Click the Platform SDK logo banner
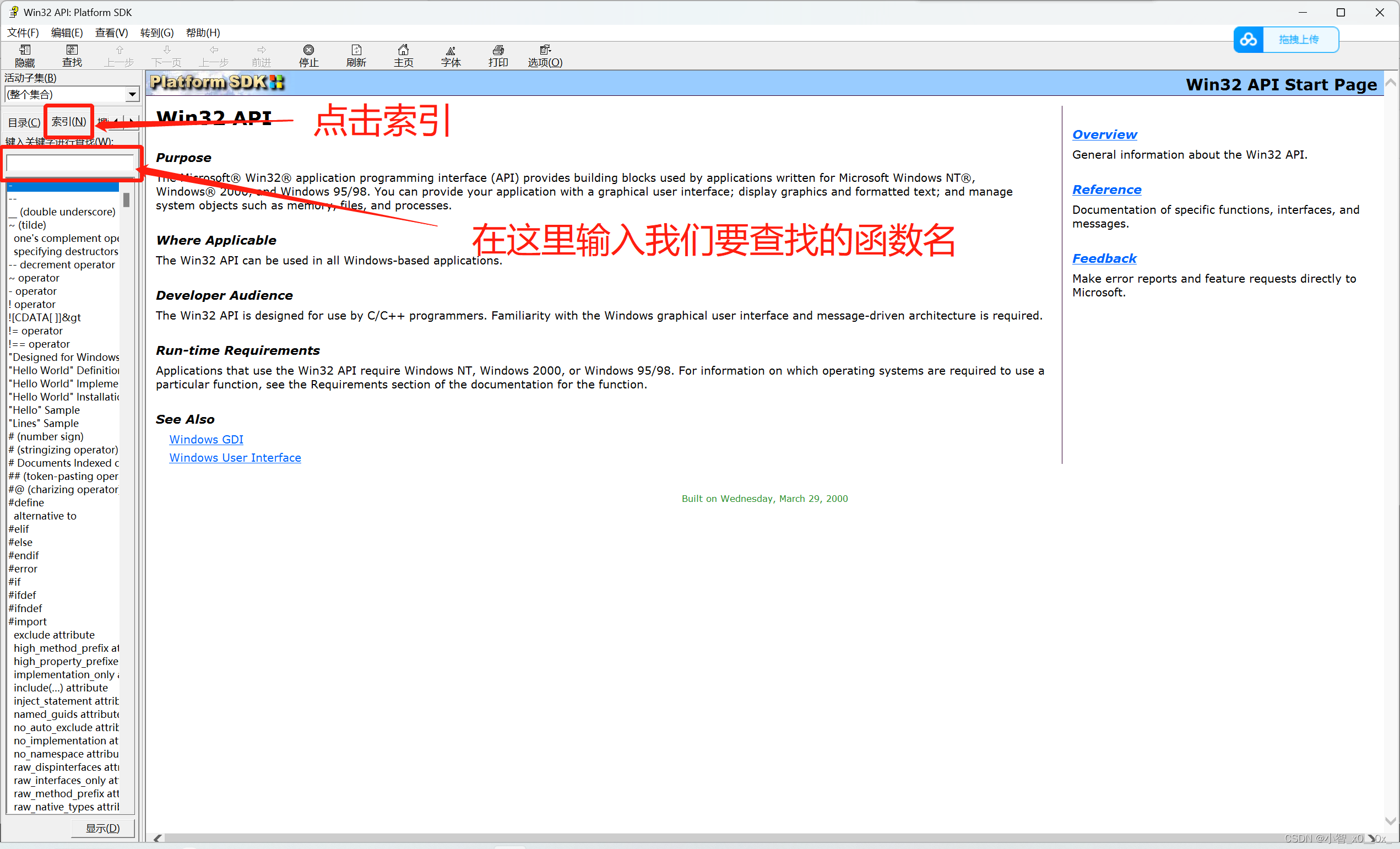 pos(216,83)
